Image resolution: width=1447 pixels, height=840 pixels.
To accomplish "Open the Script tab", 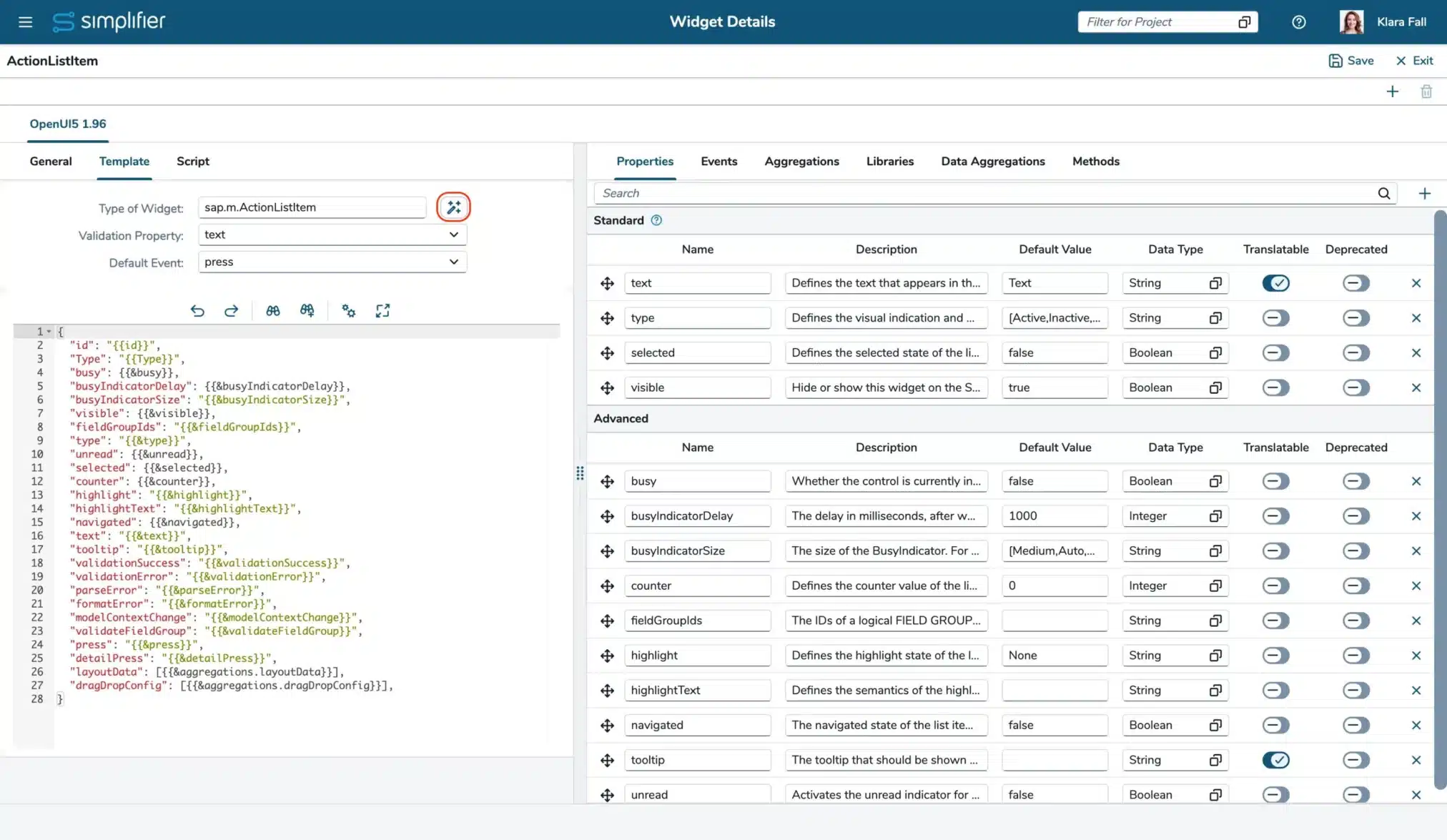I will tap(192, 162).
